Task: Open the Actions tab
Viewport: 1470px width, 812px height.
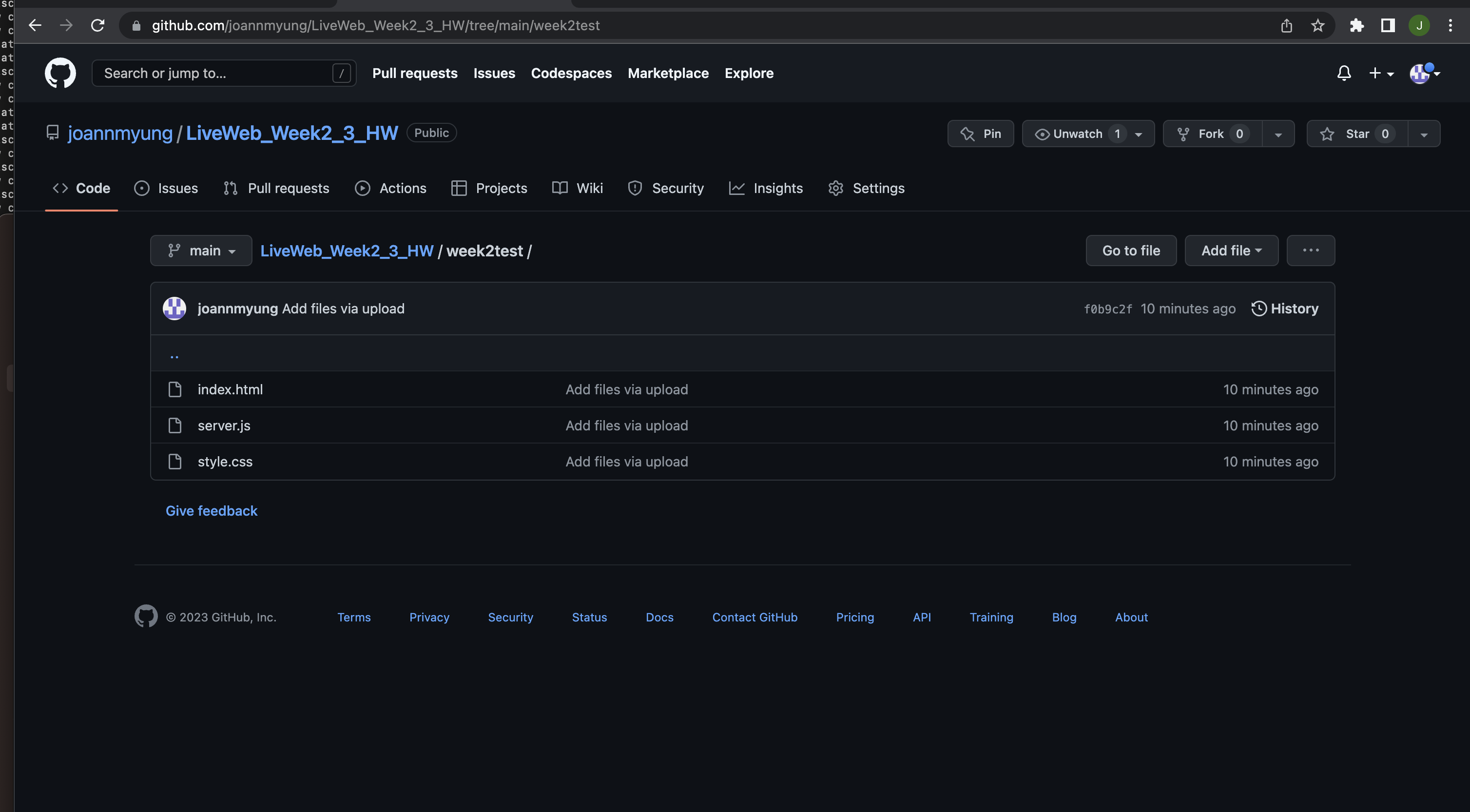Action: tap(390, 188)
